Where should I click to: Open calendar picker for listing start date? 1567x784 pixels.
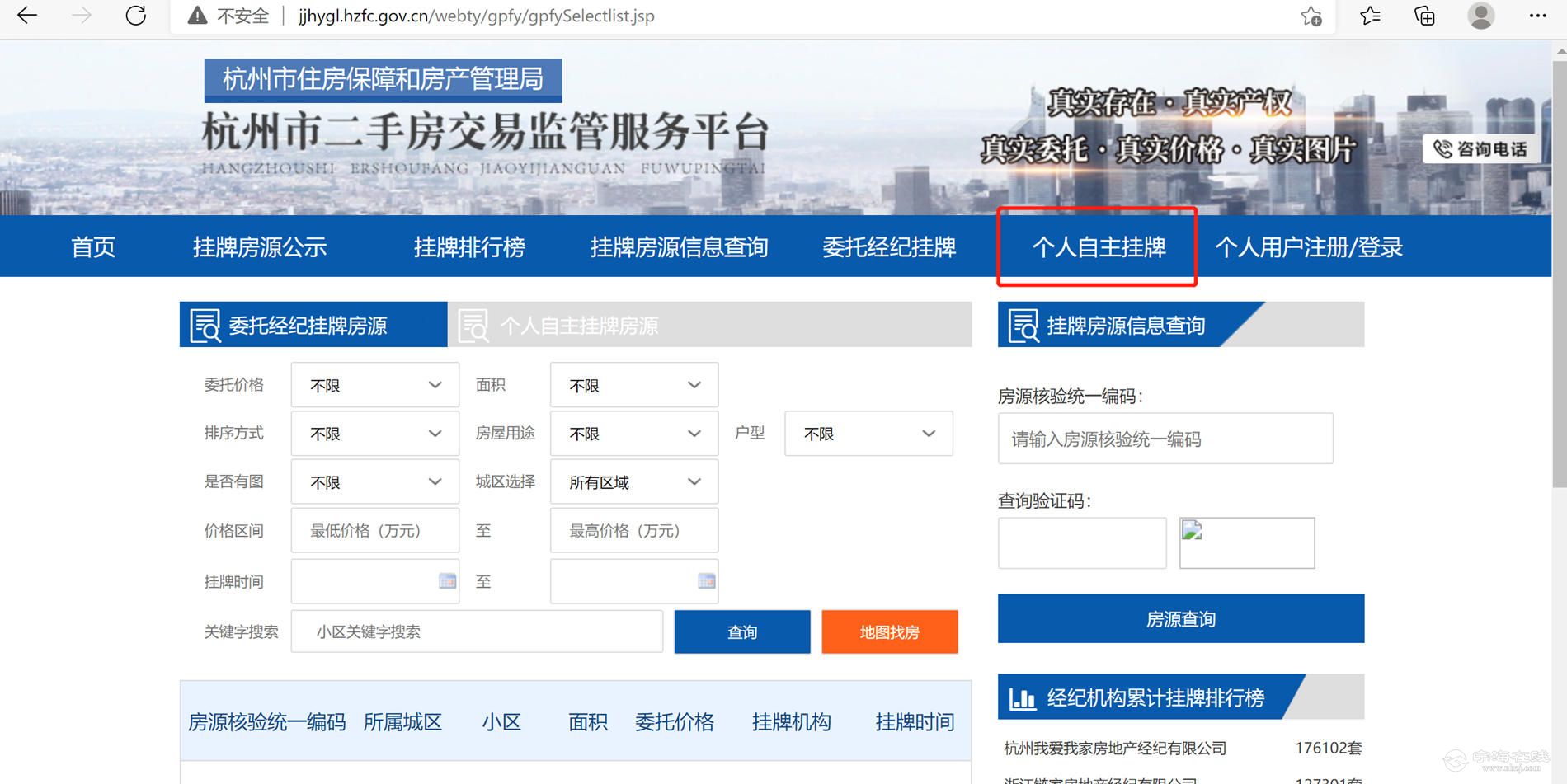click(x=447, y=581)
